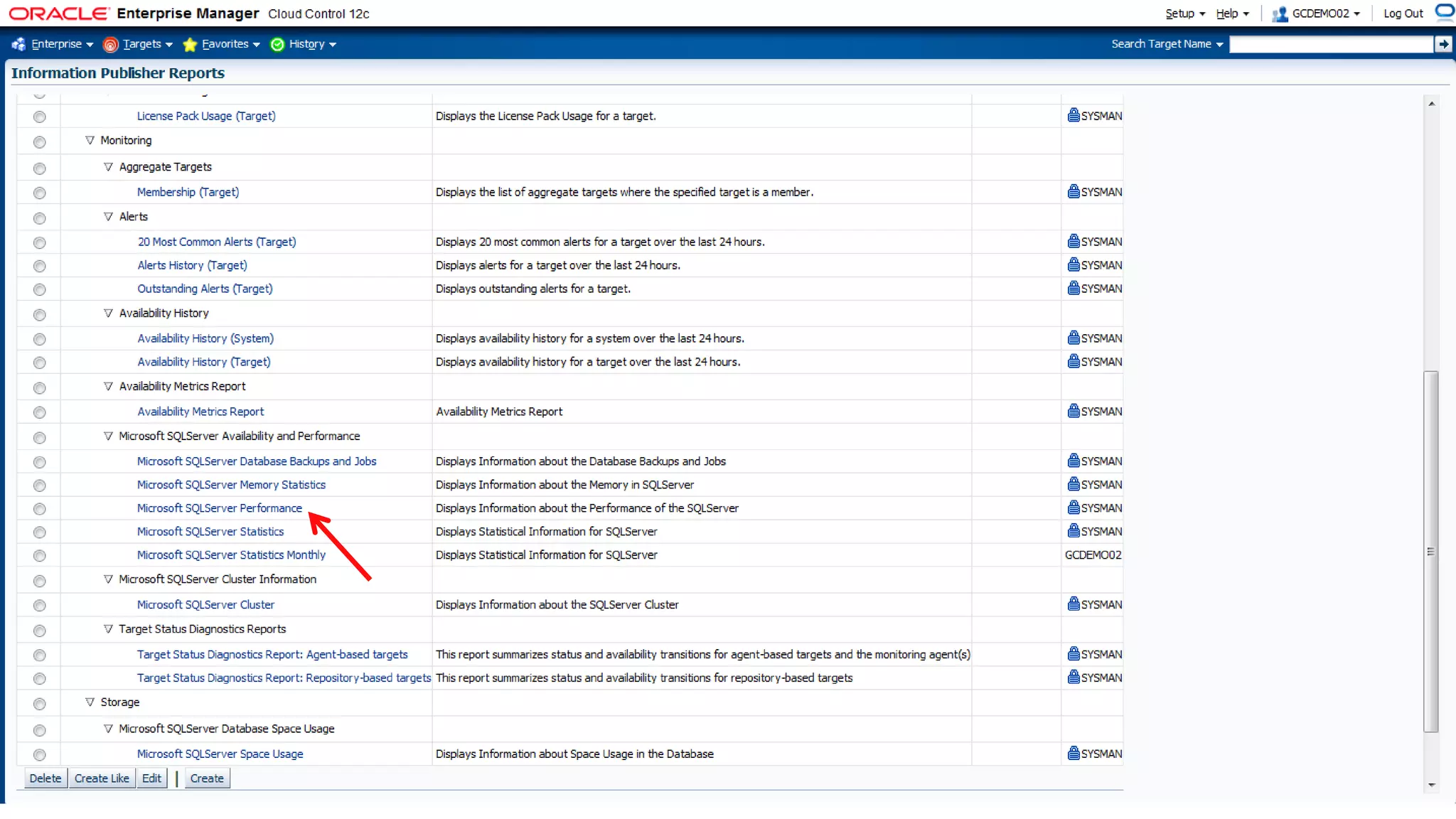The height and width of the screenshot is (819, 1456).
Task: Select radio button for Microsoft SQLServer Cluster report
Action: (x=40, y=606)
